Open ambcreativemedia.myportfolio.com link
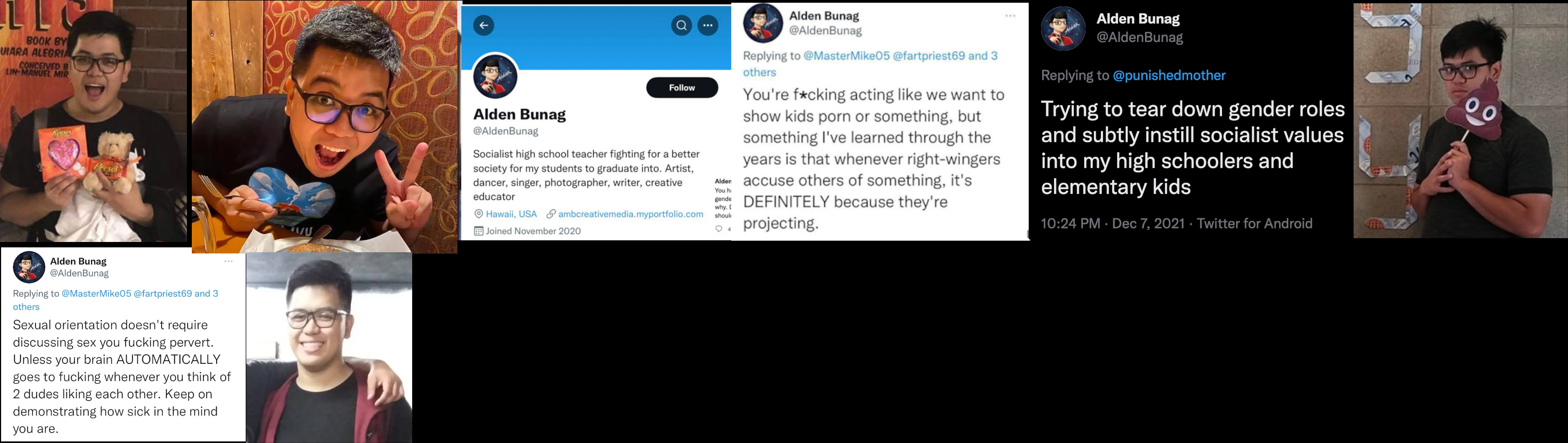This screenshot has width=1568, height=443. pyautogui.click(x=630, y=214)
